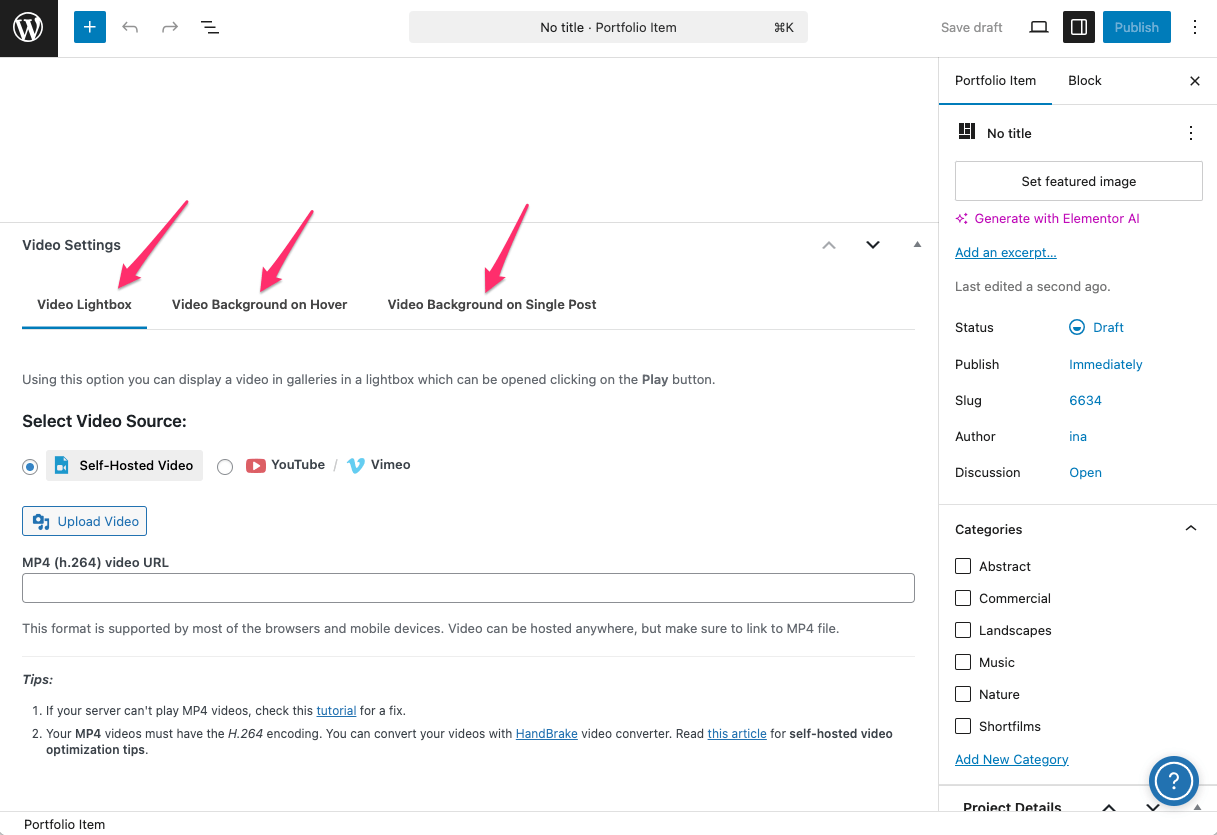Click the redo arrow icon

pos(170,27)
